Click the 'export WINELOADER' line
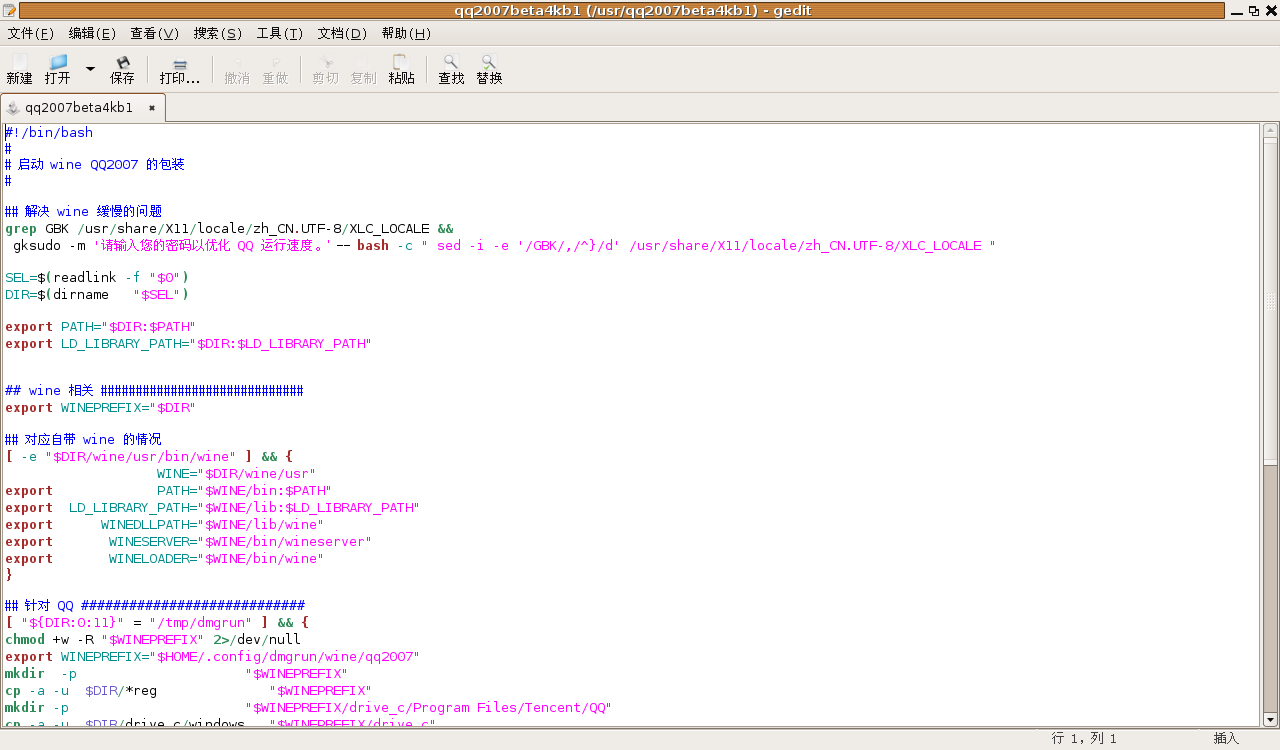This screenshot has height=750, width=1280. point(165,558)
